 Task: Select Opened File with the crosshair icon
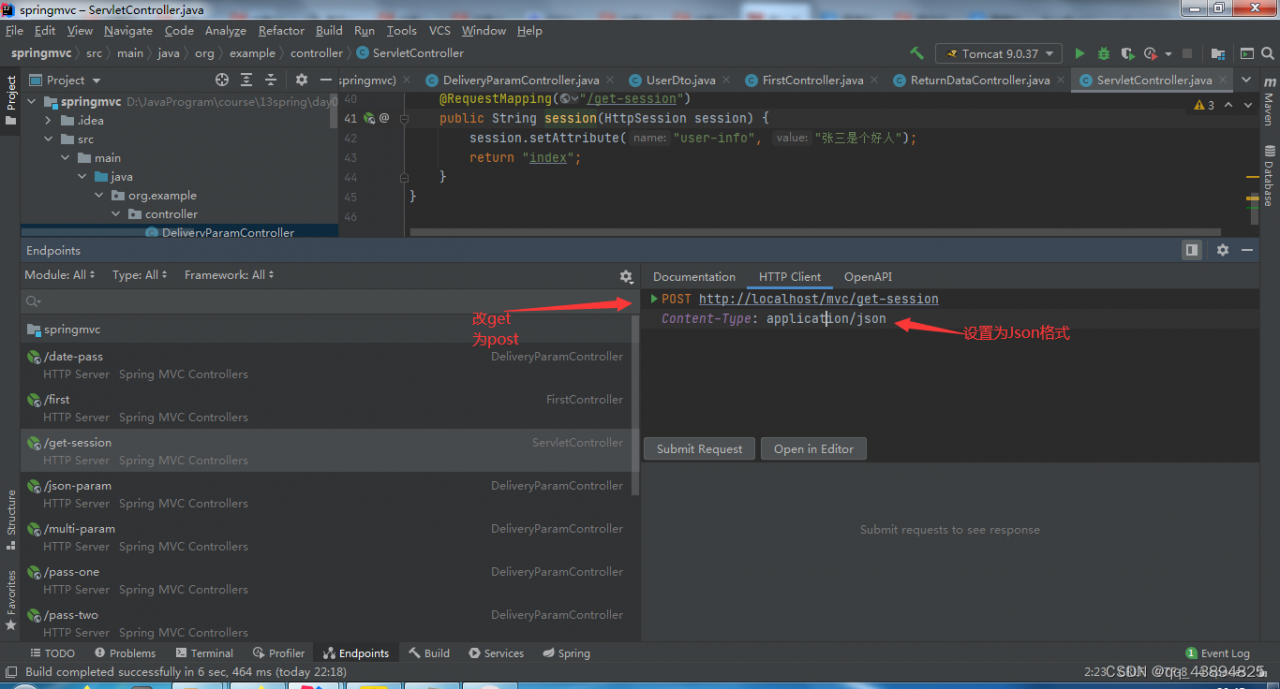coord(222,80)
